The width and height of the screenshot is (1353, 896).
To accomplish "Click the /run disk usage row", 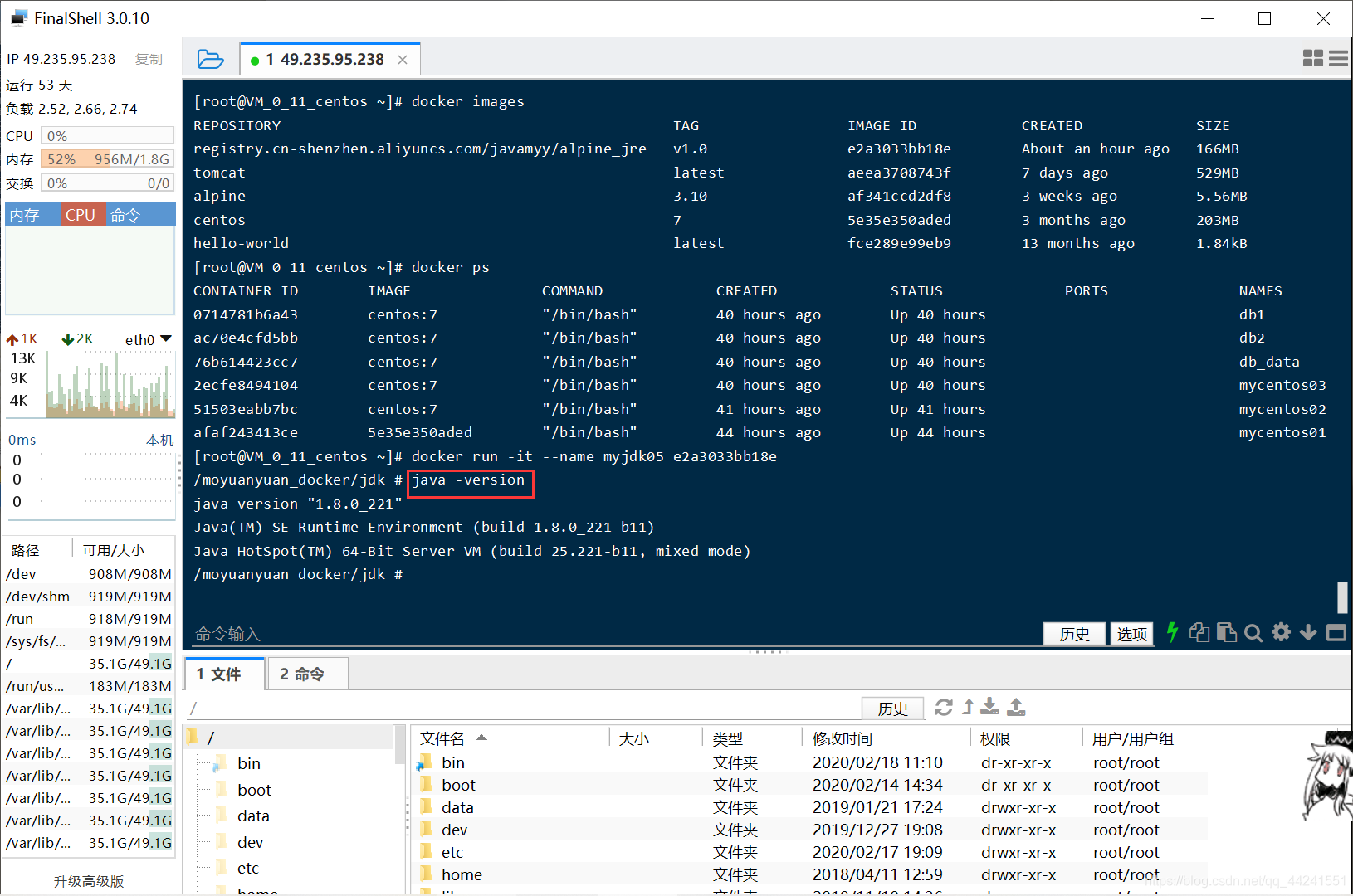I will tap(89, 619).
